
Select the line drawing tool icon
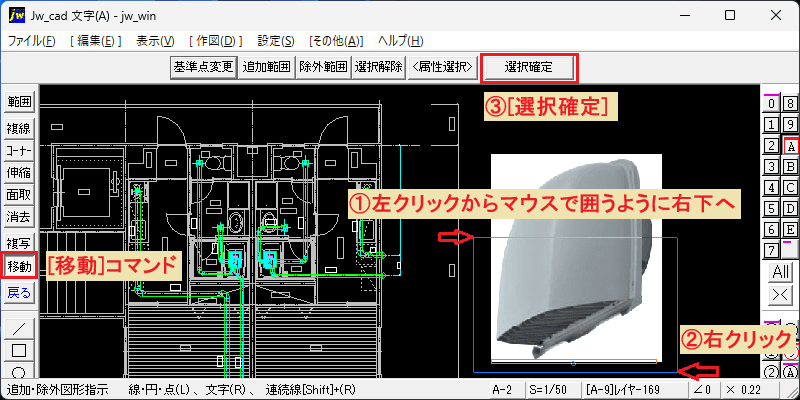(x=19, y=328)
